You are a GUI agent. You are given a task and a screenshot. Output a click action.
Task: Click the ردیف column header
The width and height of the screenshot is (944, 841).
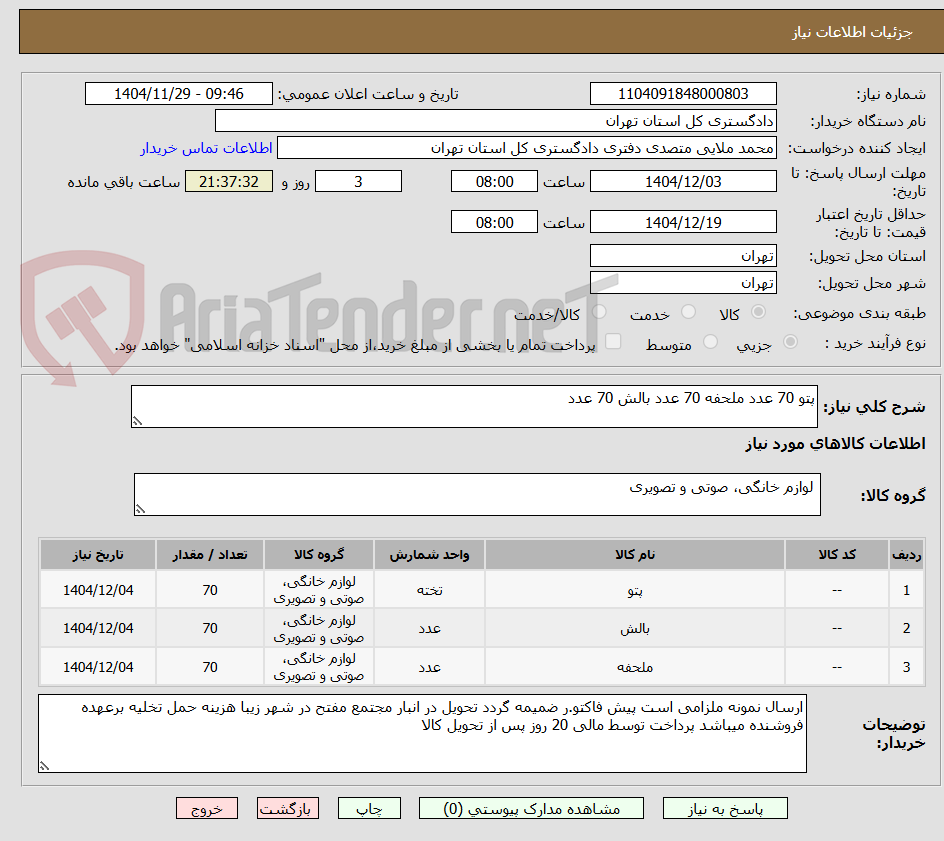(907, 554)
